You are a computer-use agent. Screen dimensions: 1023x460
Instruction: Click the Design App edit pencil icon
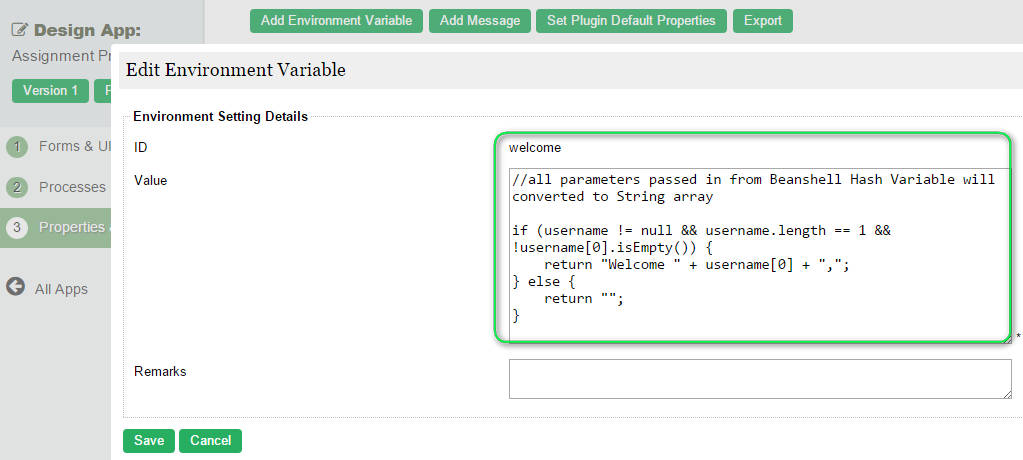(x=20, y=31)
